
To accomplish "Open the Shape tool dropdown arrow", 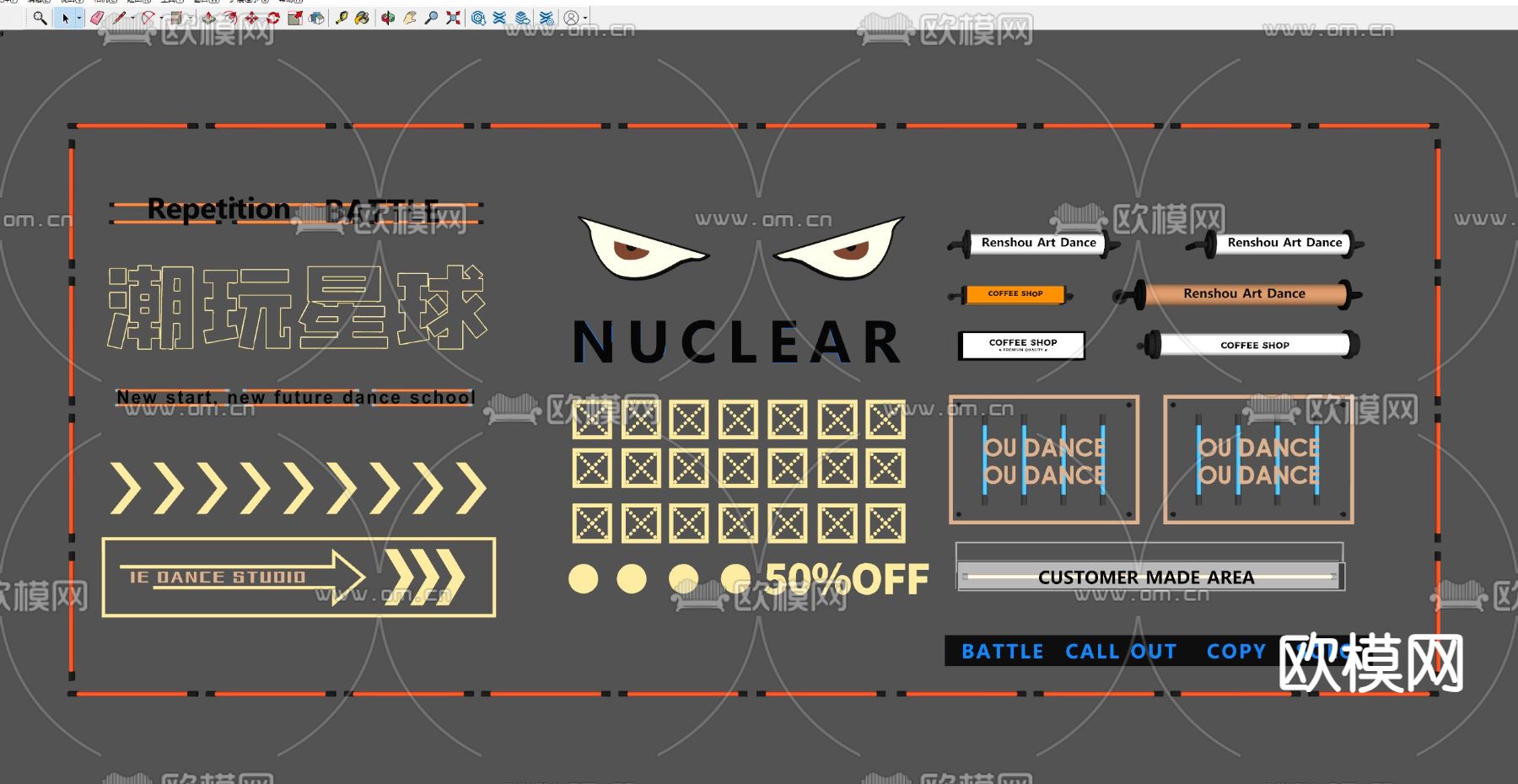I will pyautogui.click(x=189, y=18).
